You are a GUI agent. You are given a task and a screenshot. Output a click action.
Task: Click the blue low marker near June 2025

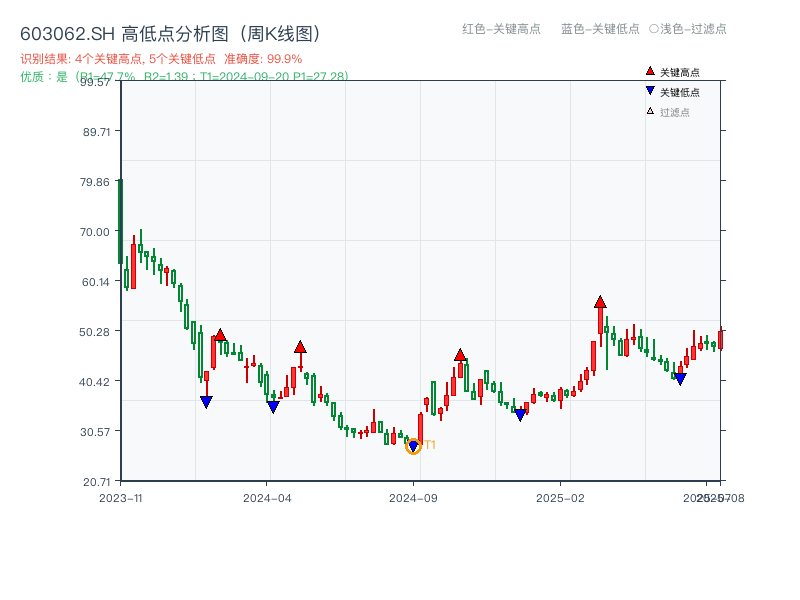click(680, 378)
